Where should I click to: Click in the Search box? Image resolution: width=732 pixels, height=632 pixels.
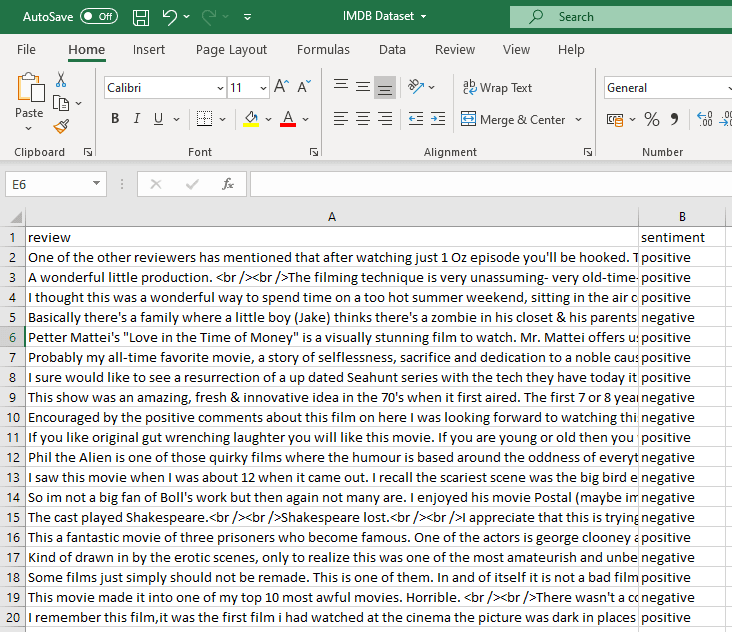click(621, 17)
